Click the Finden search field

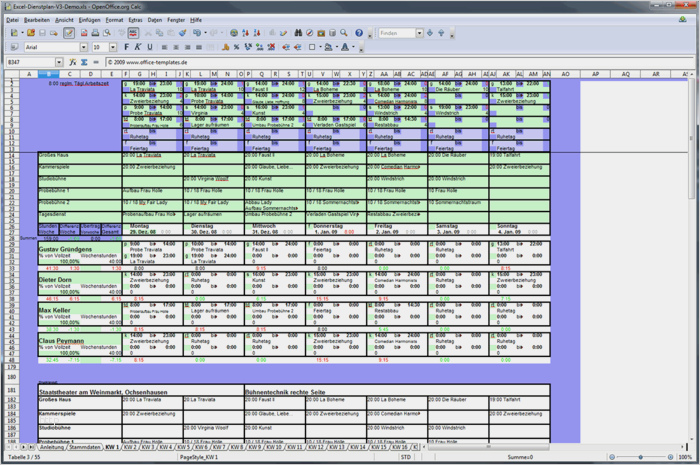(x=397, y=33)
